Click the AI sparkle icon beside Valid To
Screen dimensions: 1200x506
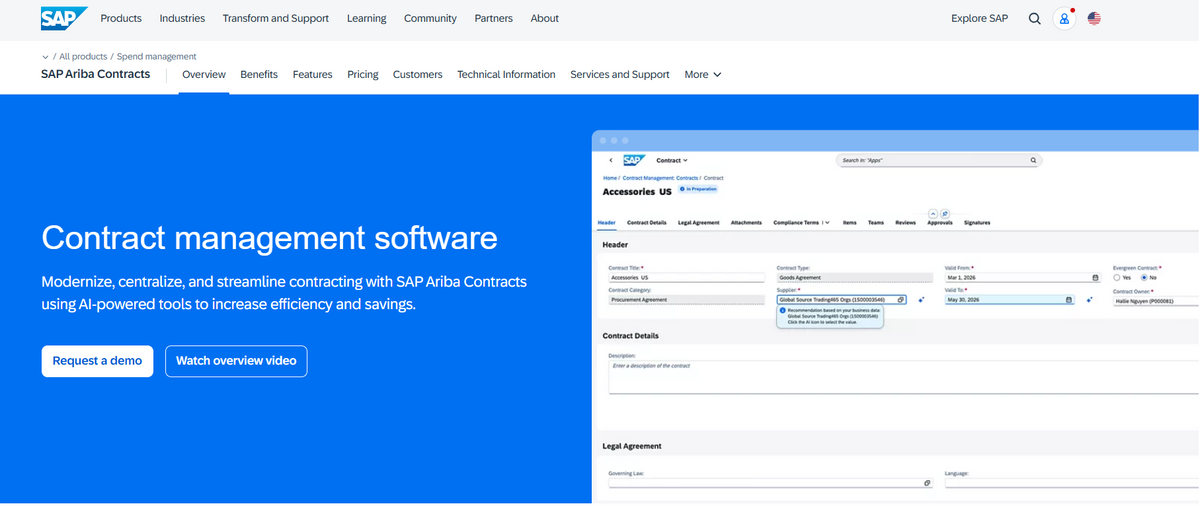(1088, 300)
